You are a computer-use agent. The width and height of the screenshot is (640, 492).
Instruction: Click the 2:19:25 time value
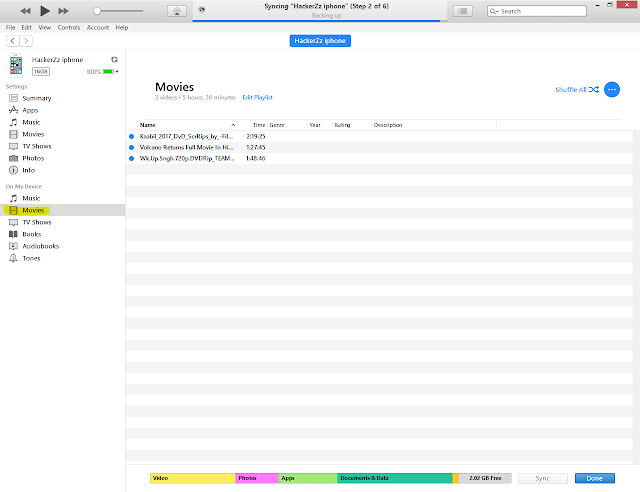click(256, 136)
